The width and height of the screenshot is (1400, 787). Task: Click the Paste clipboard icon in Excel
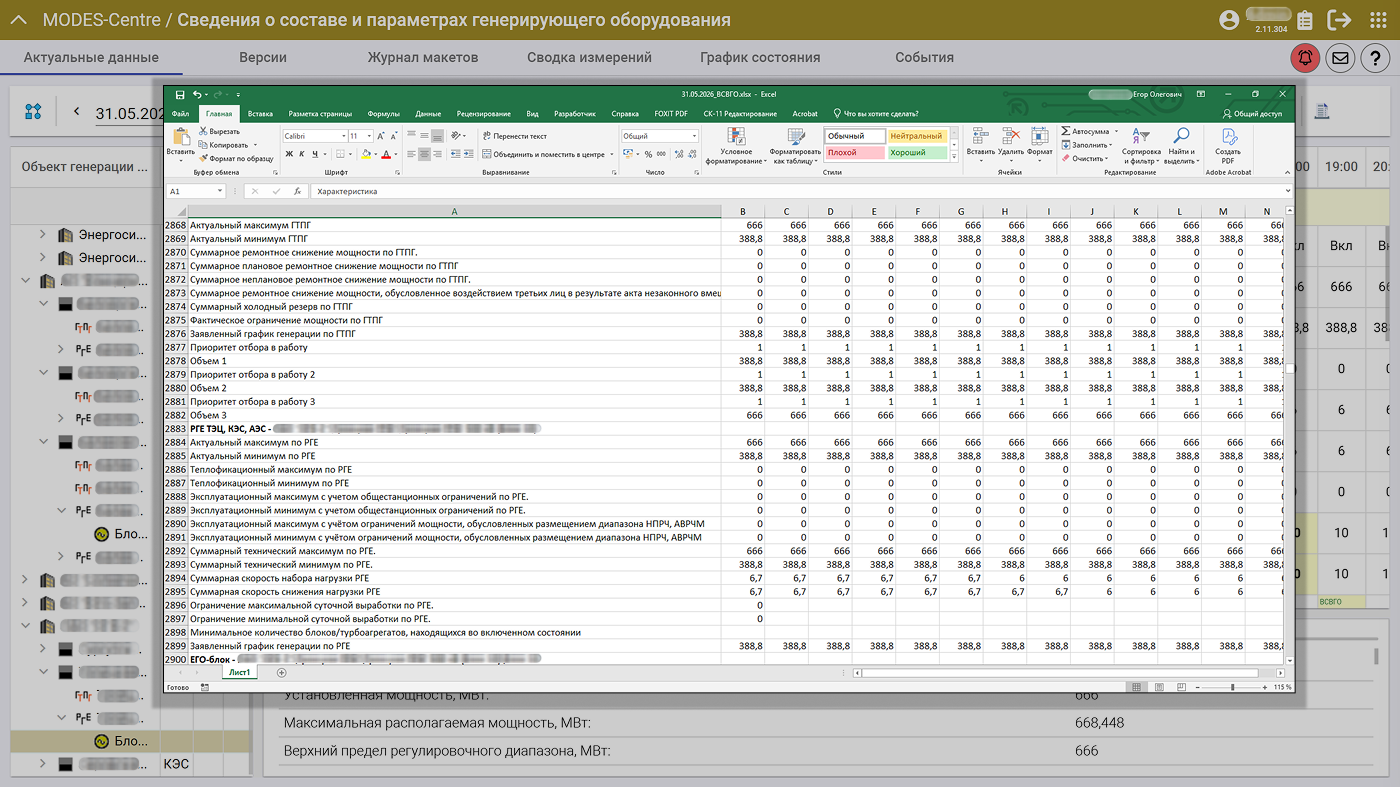(x=181, y=135)
